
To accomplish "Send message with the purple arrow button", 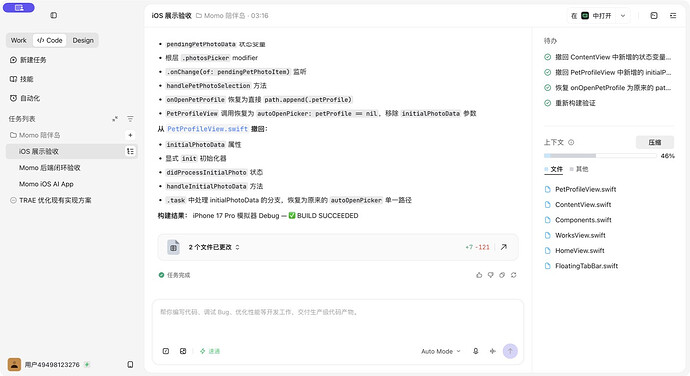I will pos(510,351).
